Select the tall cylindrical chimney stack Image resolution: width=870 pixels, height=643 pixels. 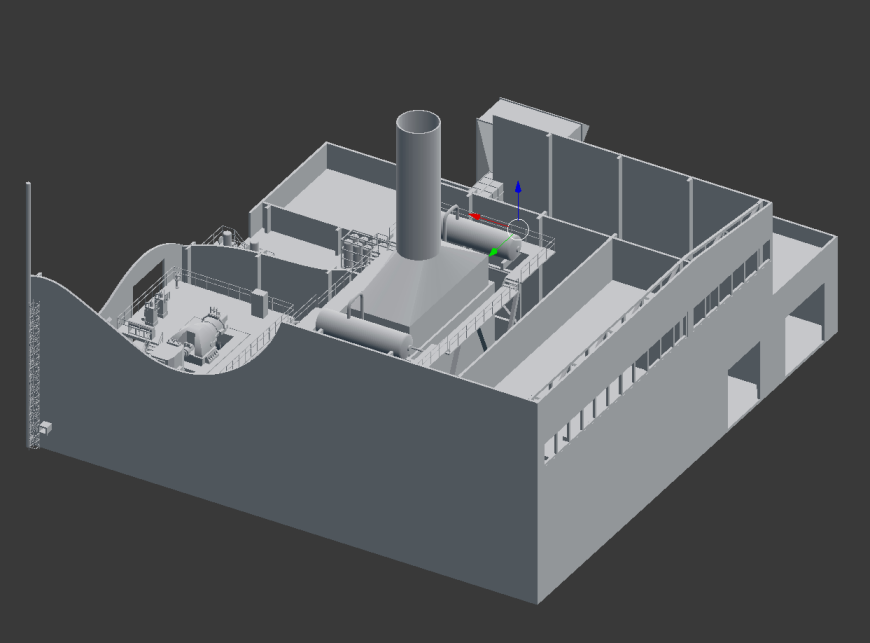tap(418, 185)
